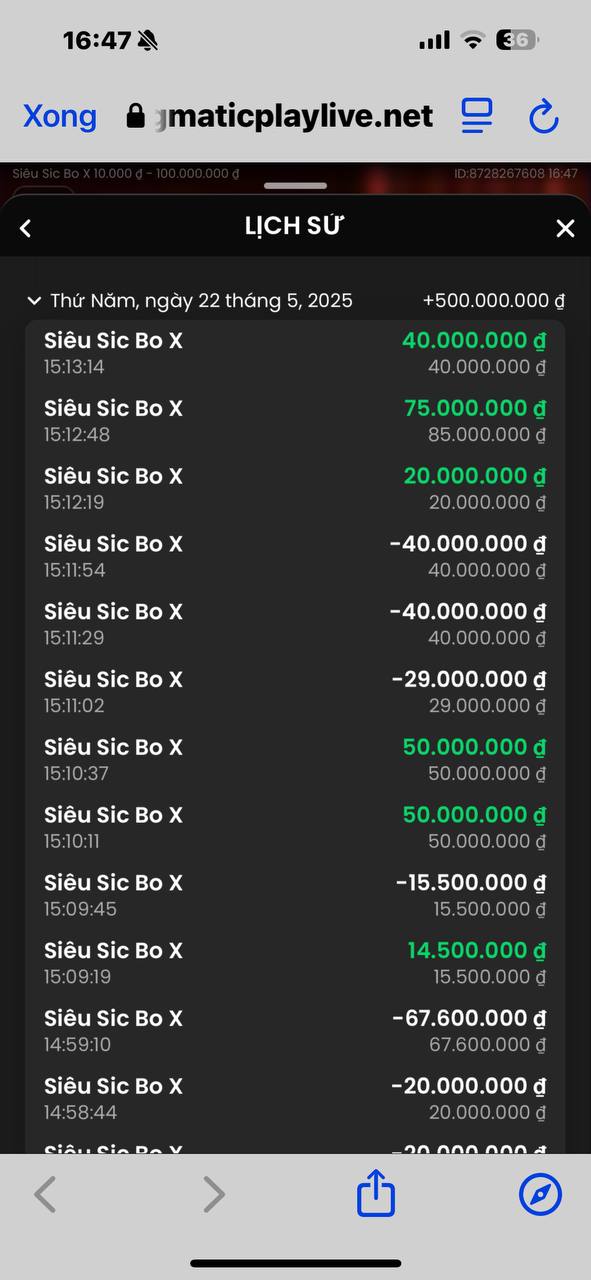Open the 15:13:14 round with 40.000.000 ₫ win

(295, 354)
